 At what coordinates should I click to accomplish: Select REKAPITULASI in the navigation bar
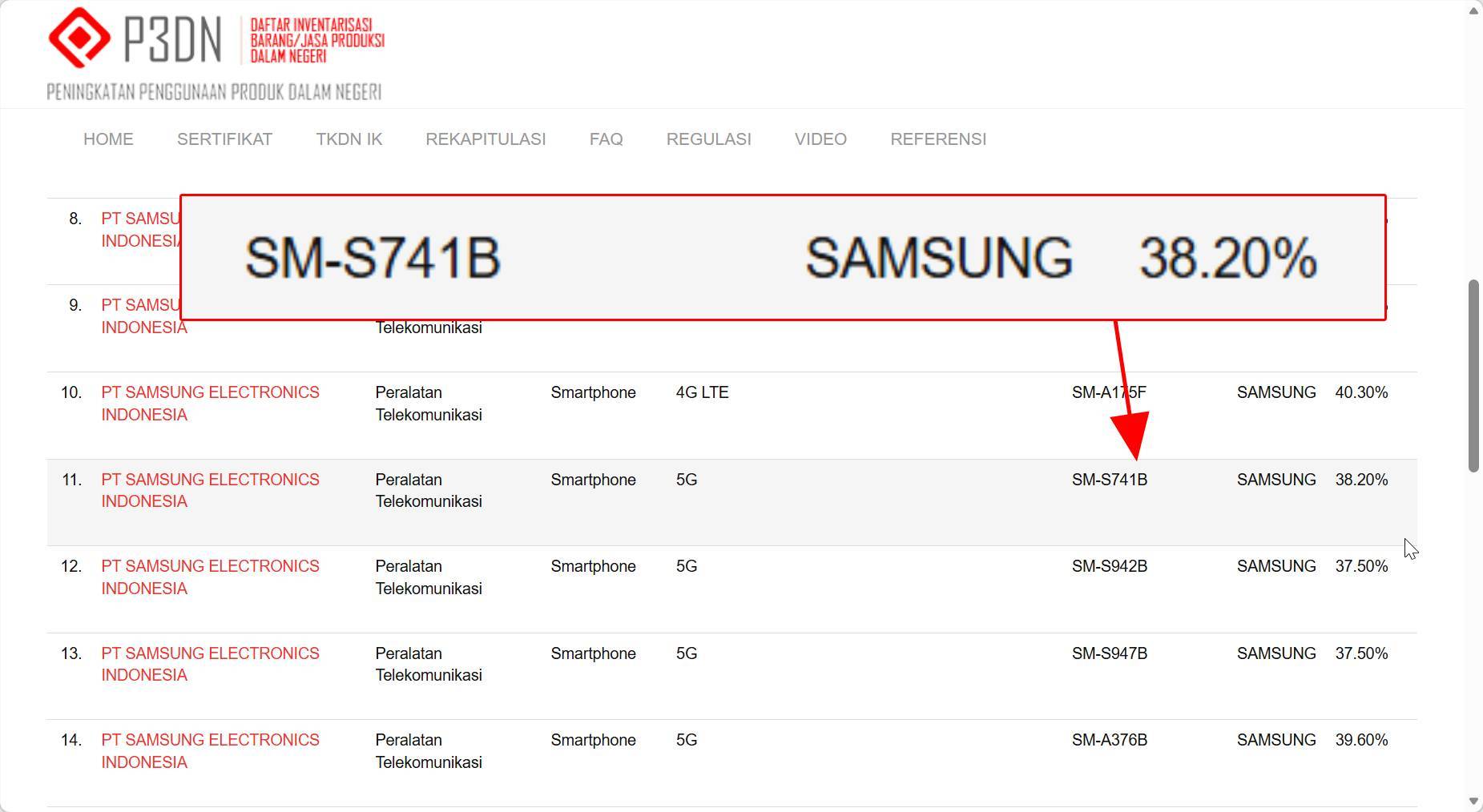point(486,139)
